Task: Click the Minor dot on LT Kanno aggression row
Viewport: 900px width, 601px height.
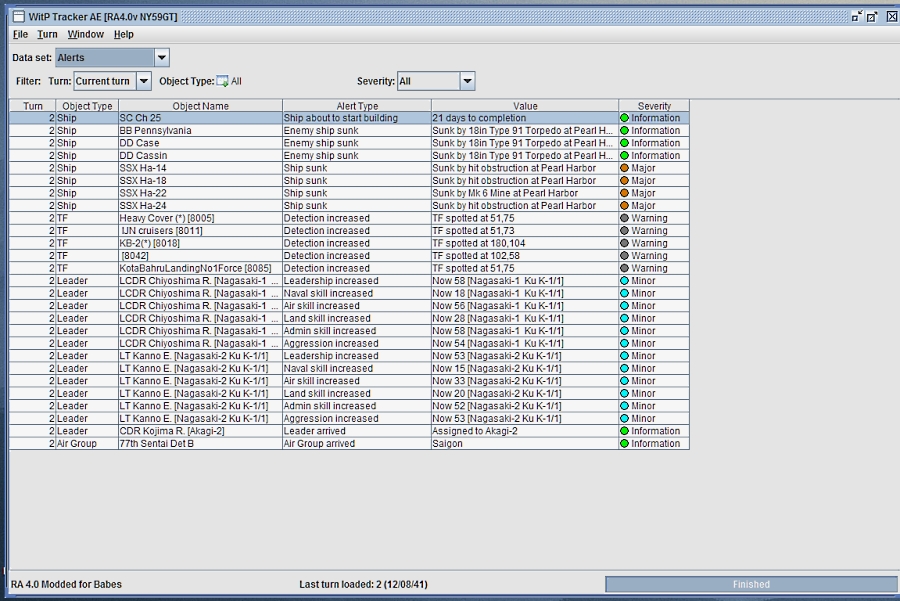Action: click(x=625, y=419)
